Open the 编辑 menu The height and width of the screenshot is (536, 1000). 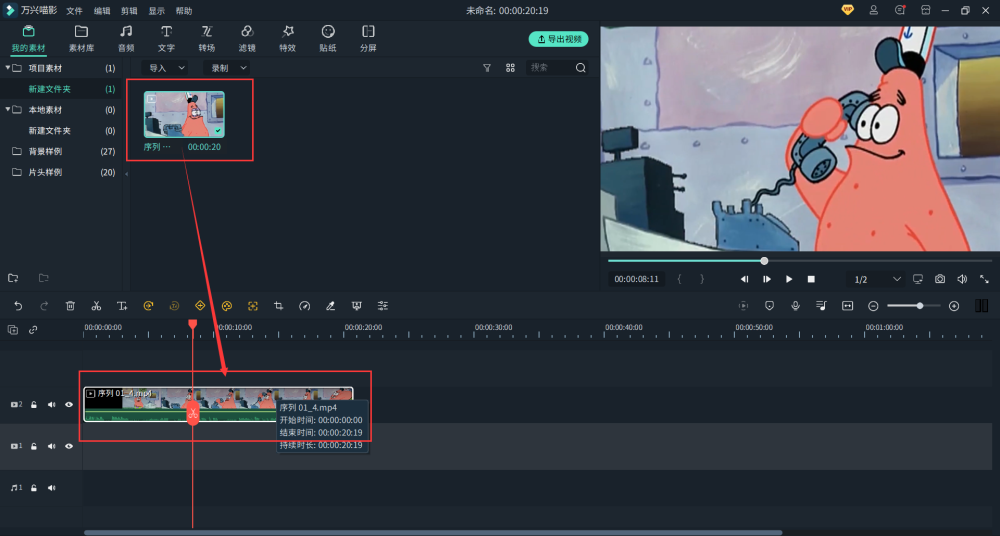102,11
